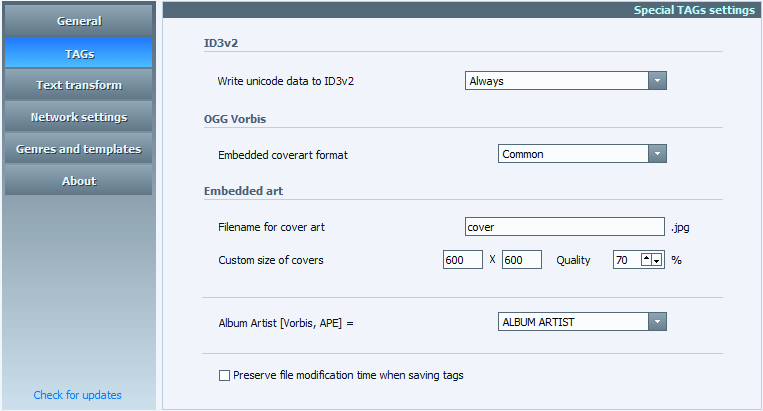Select the TAGs settings tab
This screenshot has width=763, height=411.
(78, 53)
